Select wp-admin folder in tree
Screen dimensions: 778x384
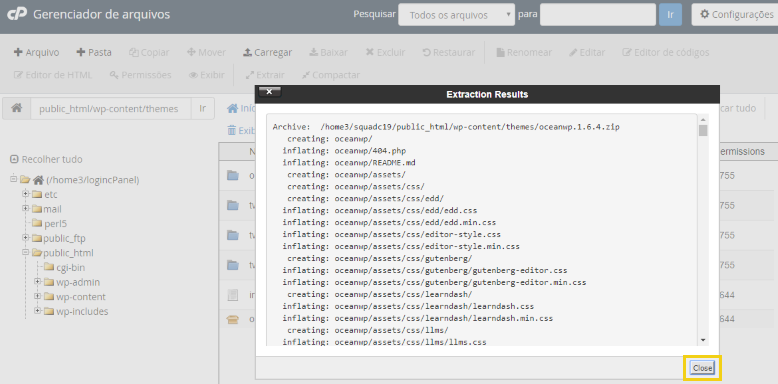(x=78, y=282)
